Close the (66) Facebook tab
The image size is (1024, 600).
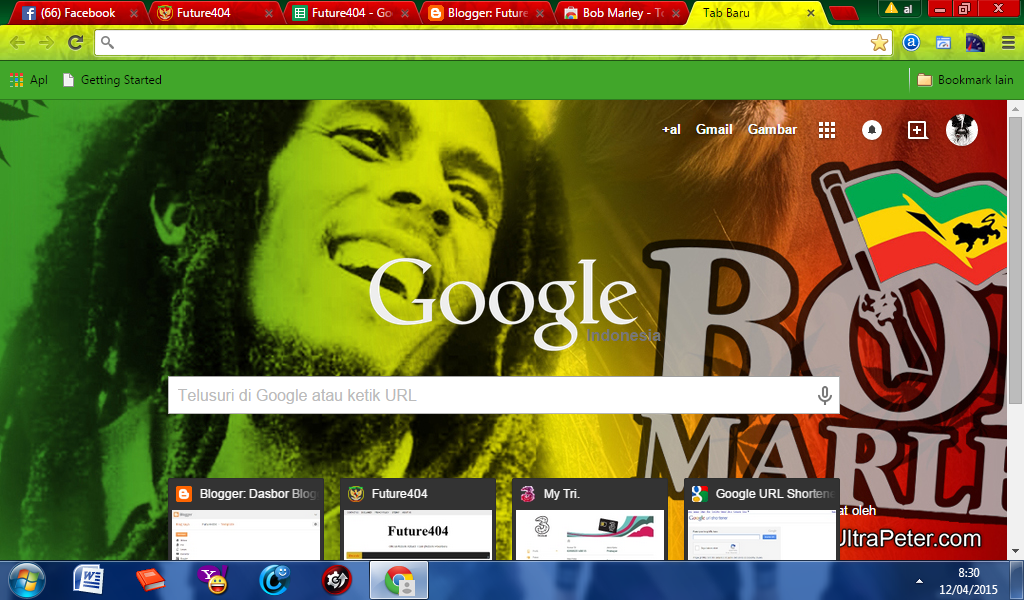coord(134,14)
